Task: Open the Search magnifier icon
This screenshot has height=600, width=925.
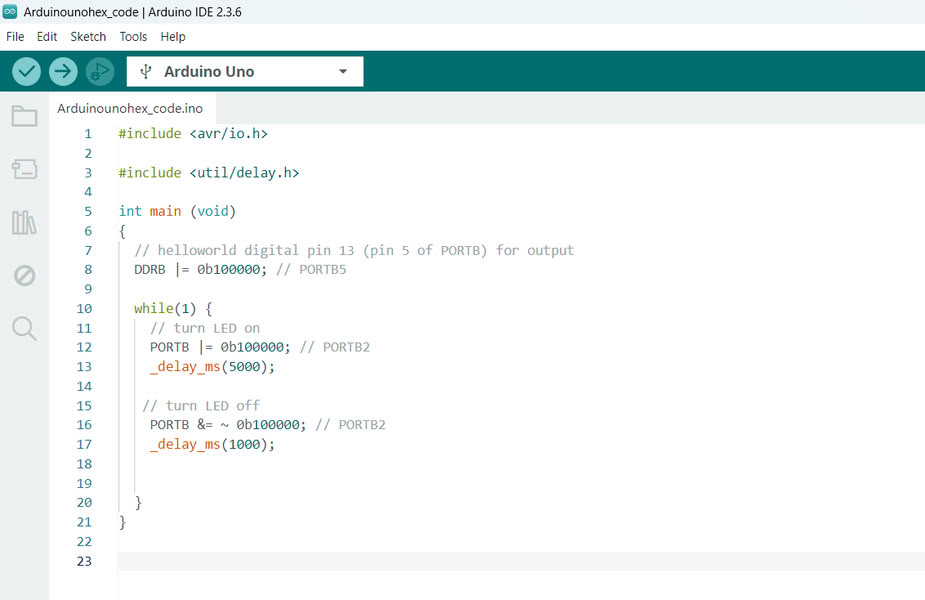Action: (24, 328)
